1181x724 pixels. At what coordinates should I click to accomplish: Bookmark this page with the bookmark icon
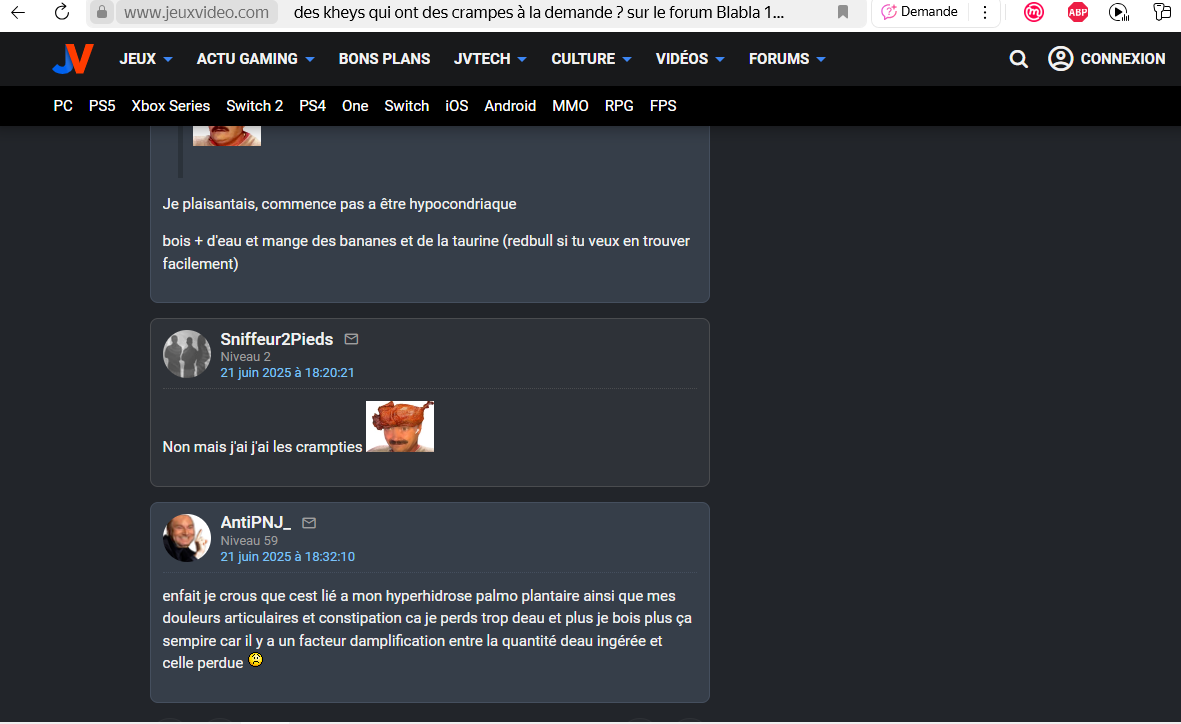(843, 12)
